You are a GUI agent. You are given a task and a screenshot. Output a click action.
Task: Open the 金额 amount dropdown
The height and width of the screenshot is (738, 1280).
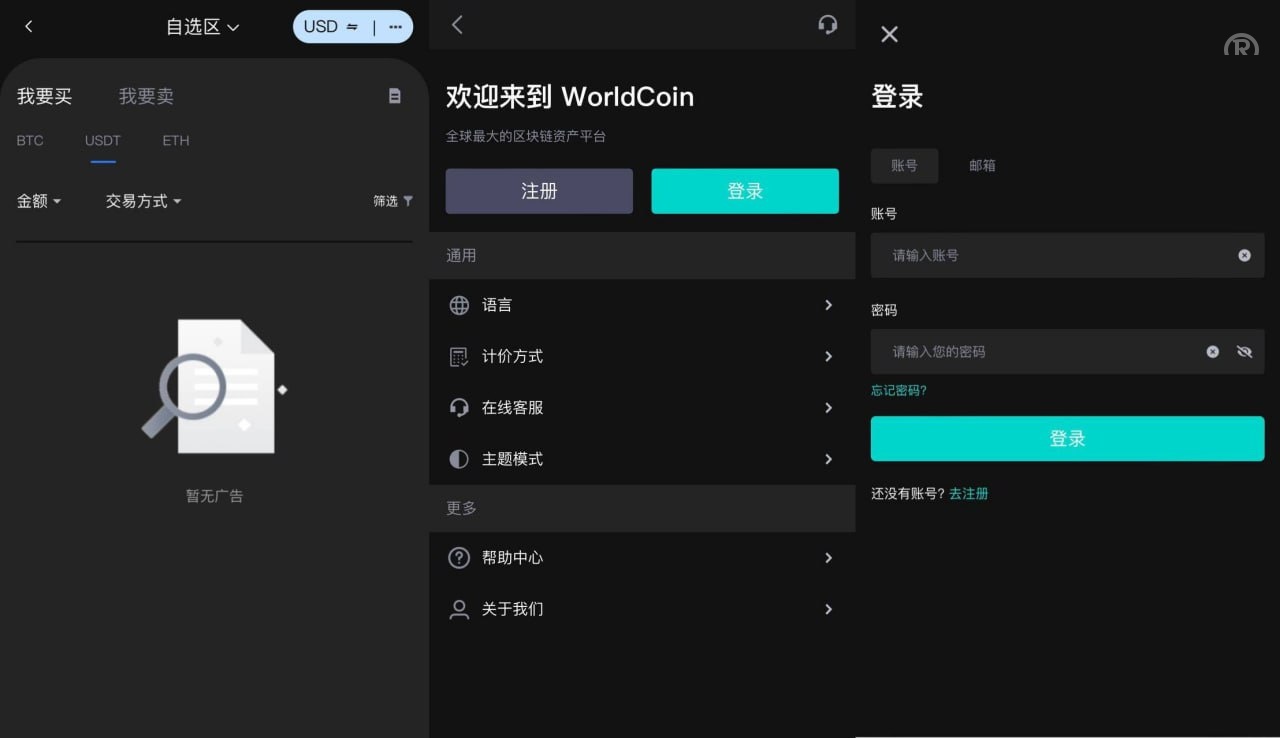(38, 200)
